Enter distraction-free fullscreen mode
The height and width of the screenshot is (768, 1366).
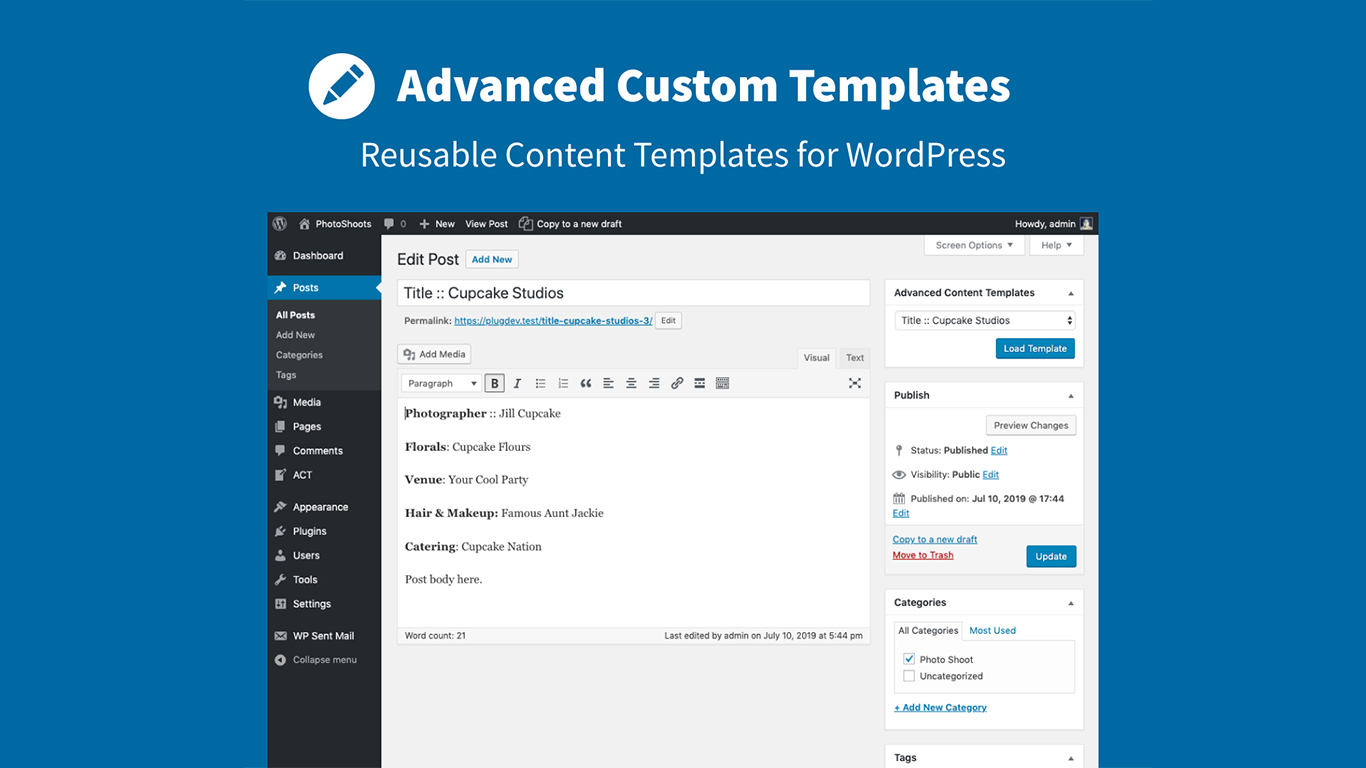click(855, 383)
